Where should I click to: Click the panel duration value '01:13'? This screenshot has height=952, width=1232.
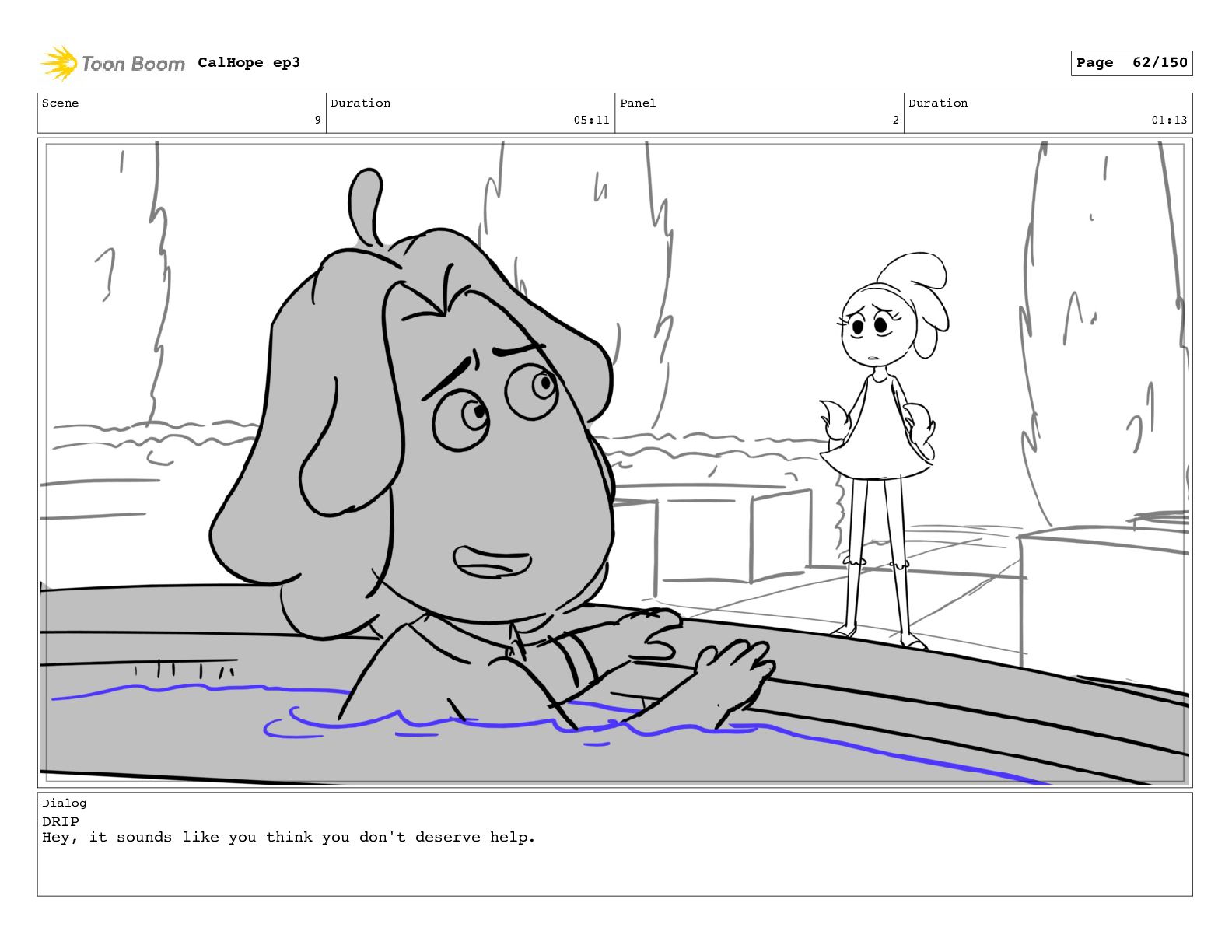pyautogui.click(x=1170, y=120)
